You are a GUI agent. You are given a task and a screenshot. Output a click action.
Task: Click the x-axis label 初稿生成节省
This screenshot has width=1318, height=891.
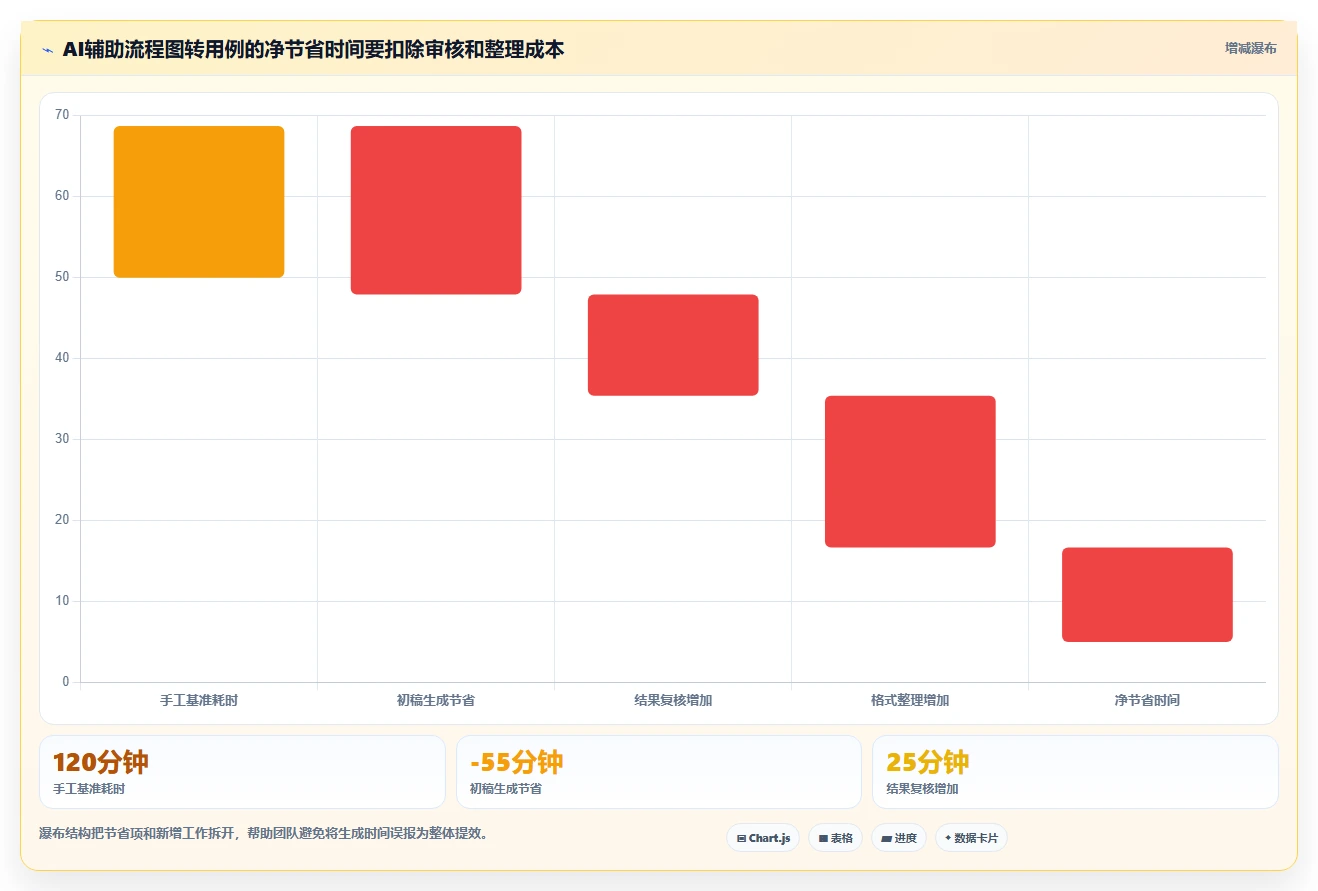[436, 700]
